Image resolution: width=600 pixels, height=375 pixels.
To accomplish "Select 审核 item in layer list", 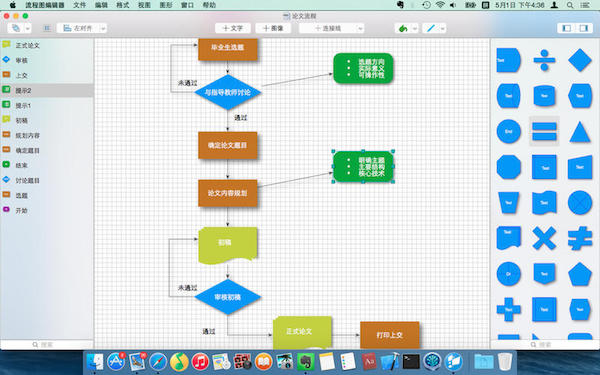I will tap(47, 60).
